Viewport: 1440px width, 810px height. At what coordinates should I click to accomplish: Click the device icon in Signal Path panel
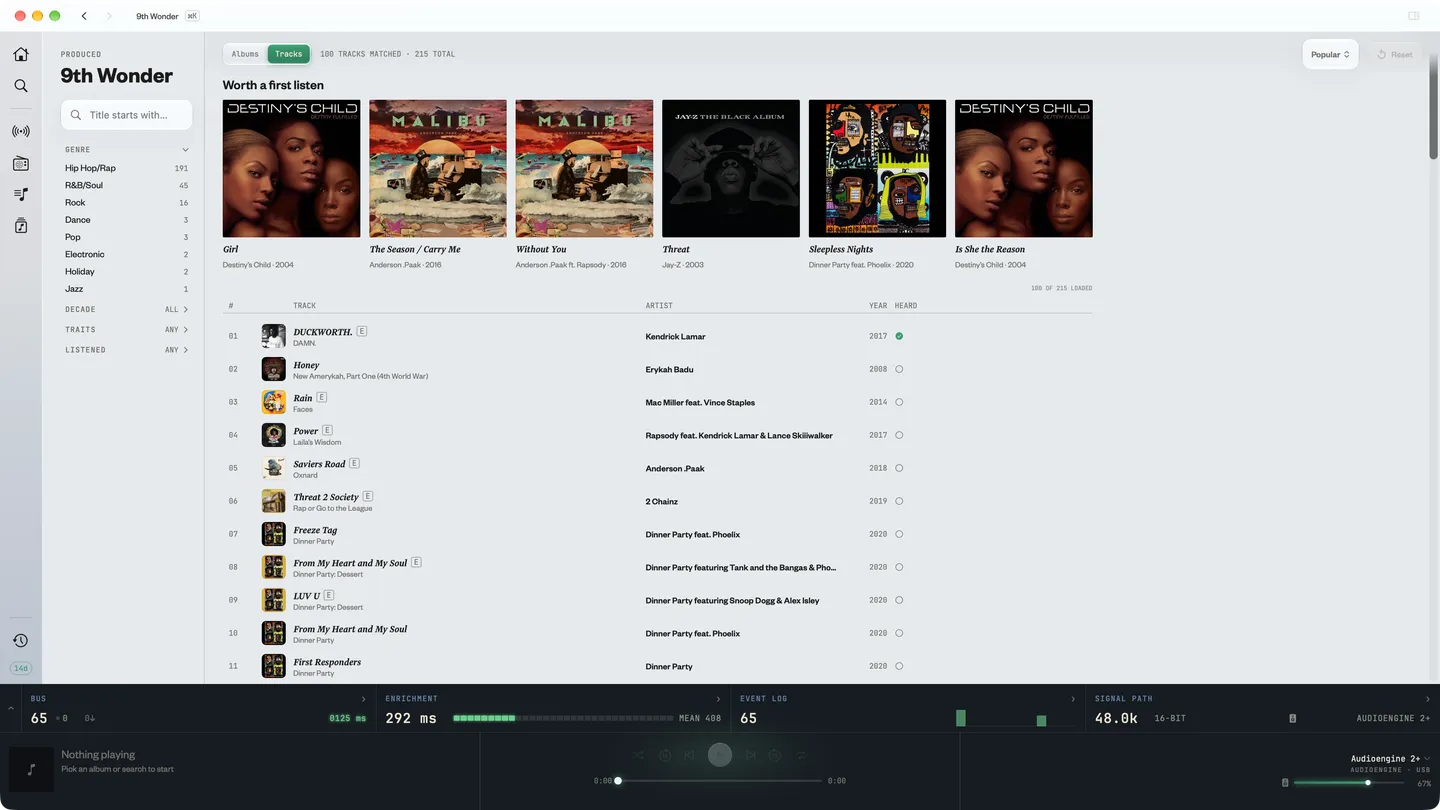pyautogui.click(x=1292, y=718)
